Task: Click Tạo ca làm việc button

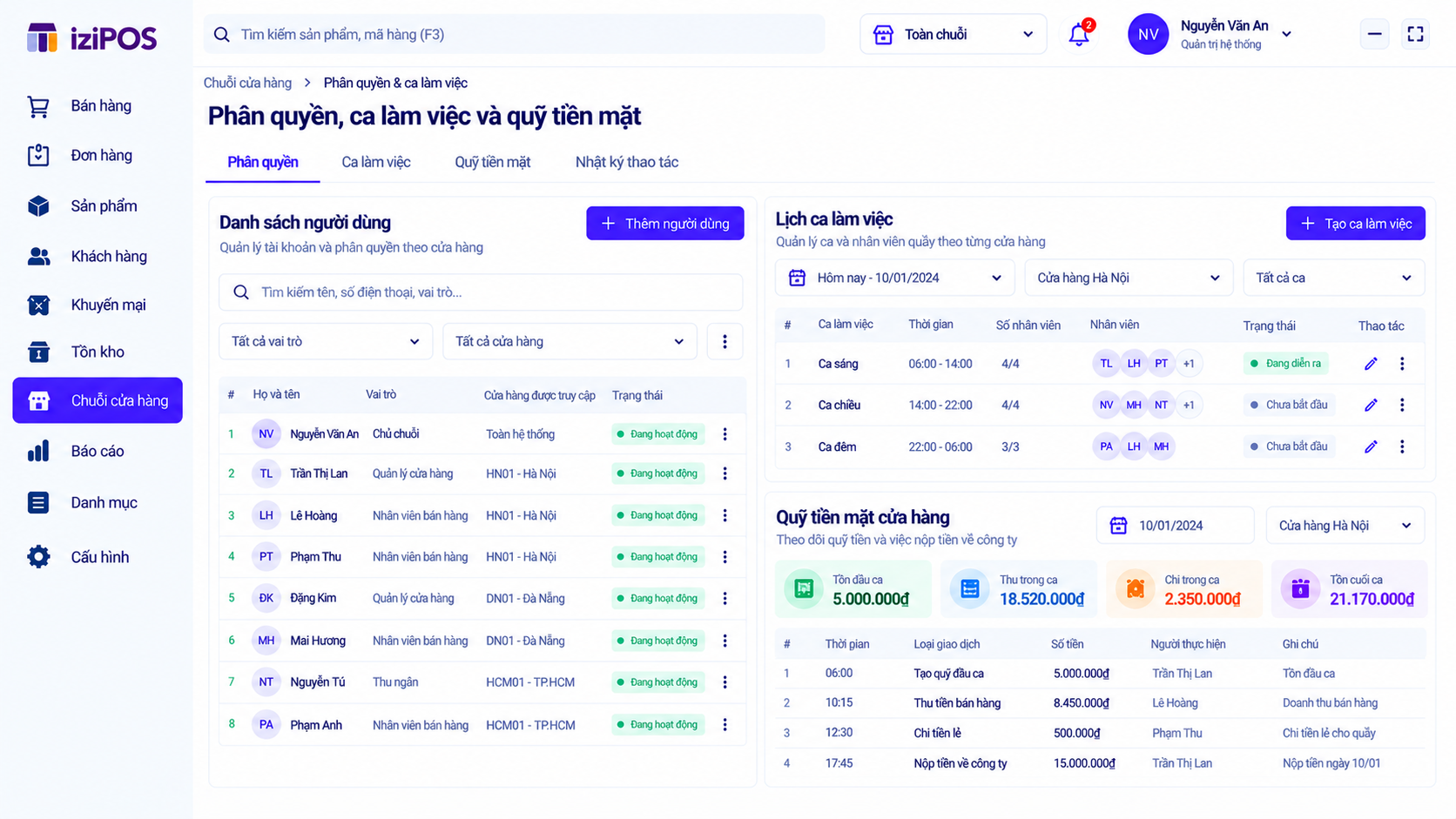Action: 1355,224
